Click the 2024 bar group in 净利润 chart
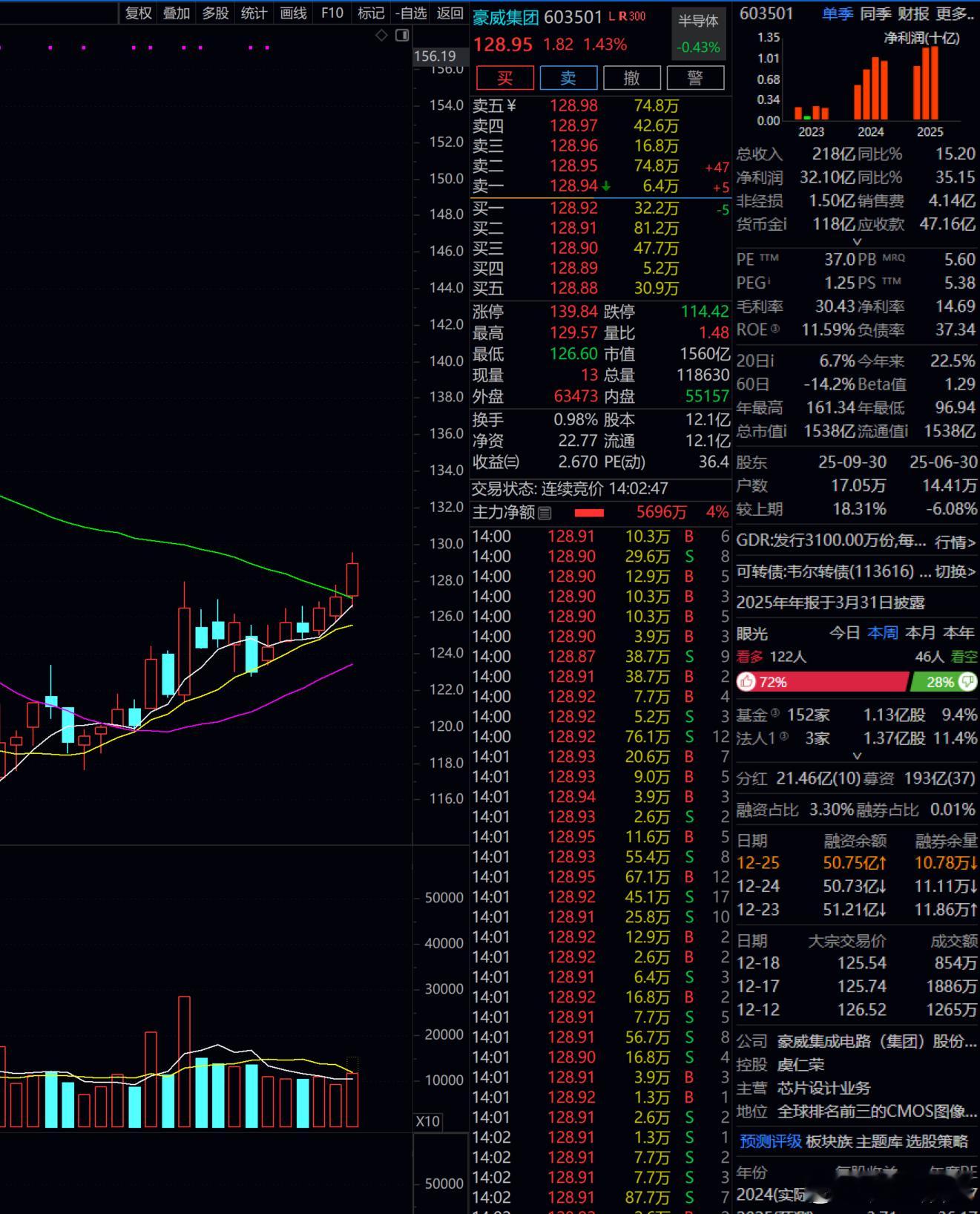Viewport: 980px width, 1214px height. point(871,88)
